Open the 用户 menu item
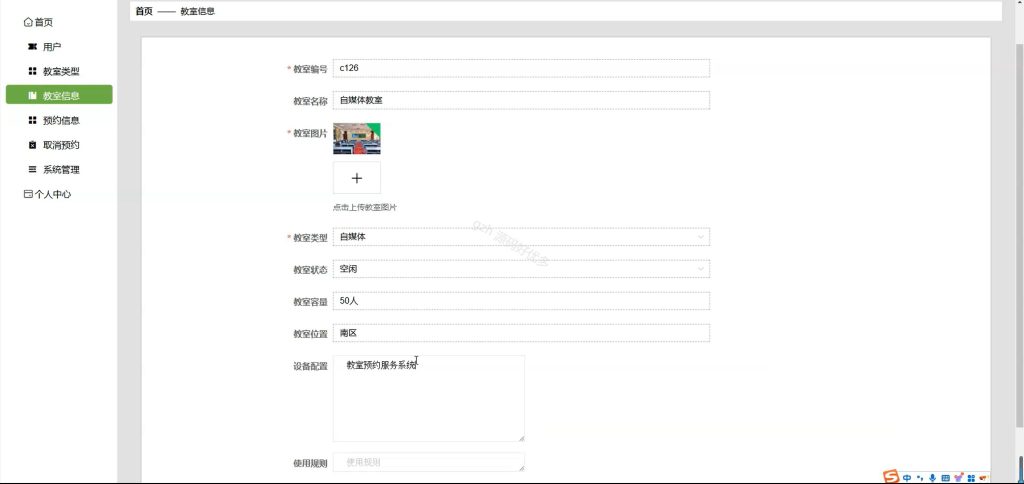The width and height of the screenshot is (1024, 484). [52, 47]
